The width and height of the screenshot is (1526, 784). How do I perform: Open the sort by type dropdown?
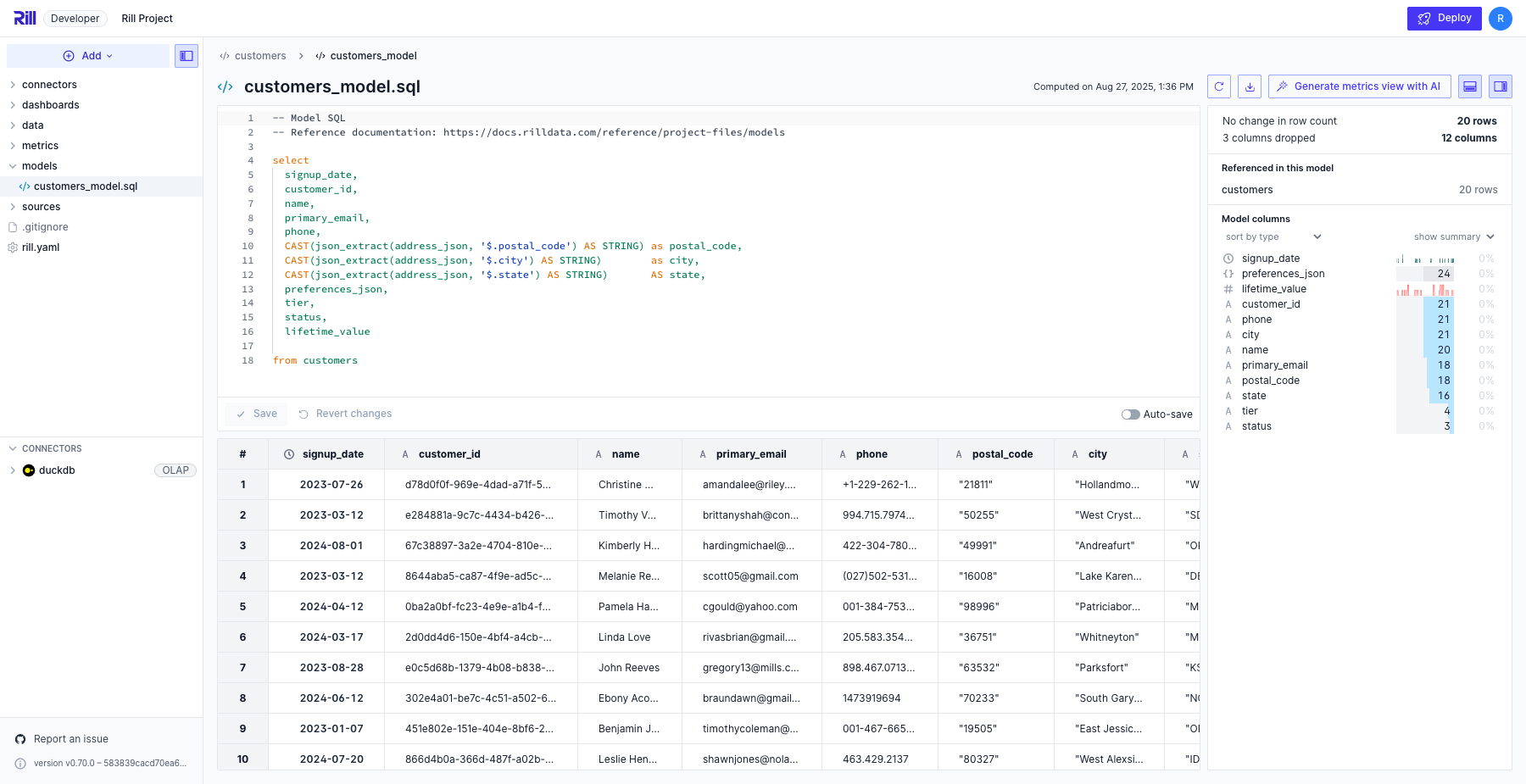1273,237
